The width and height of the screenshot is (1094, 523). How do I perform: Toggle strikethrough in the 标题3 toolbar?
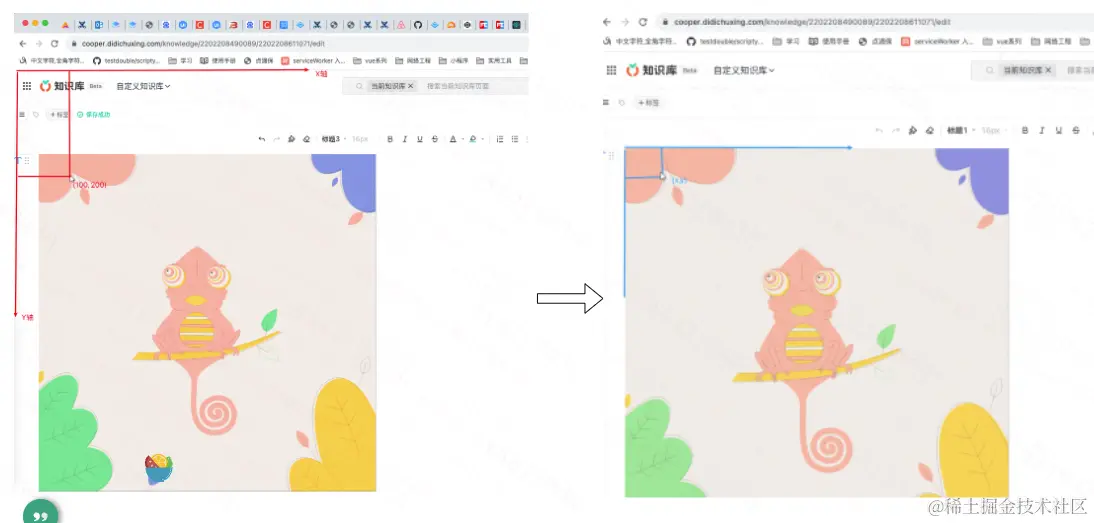coord(435,139)
